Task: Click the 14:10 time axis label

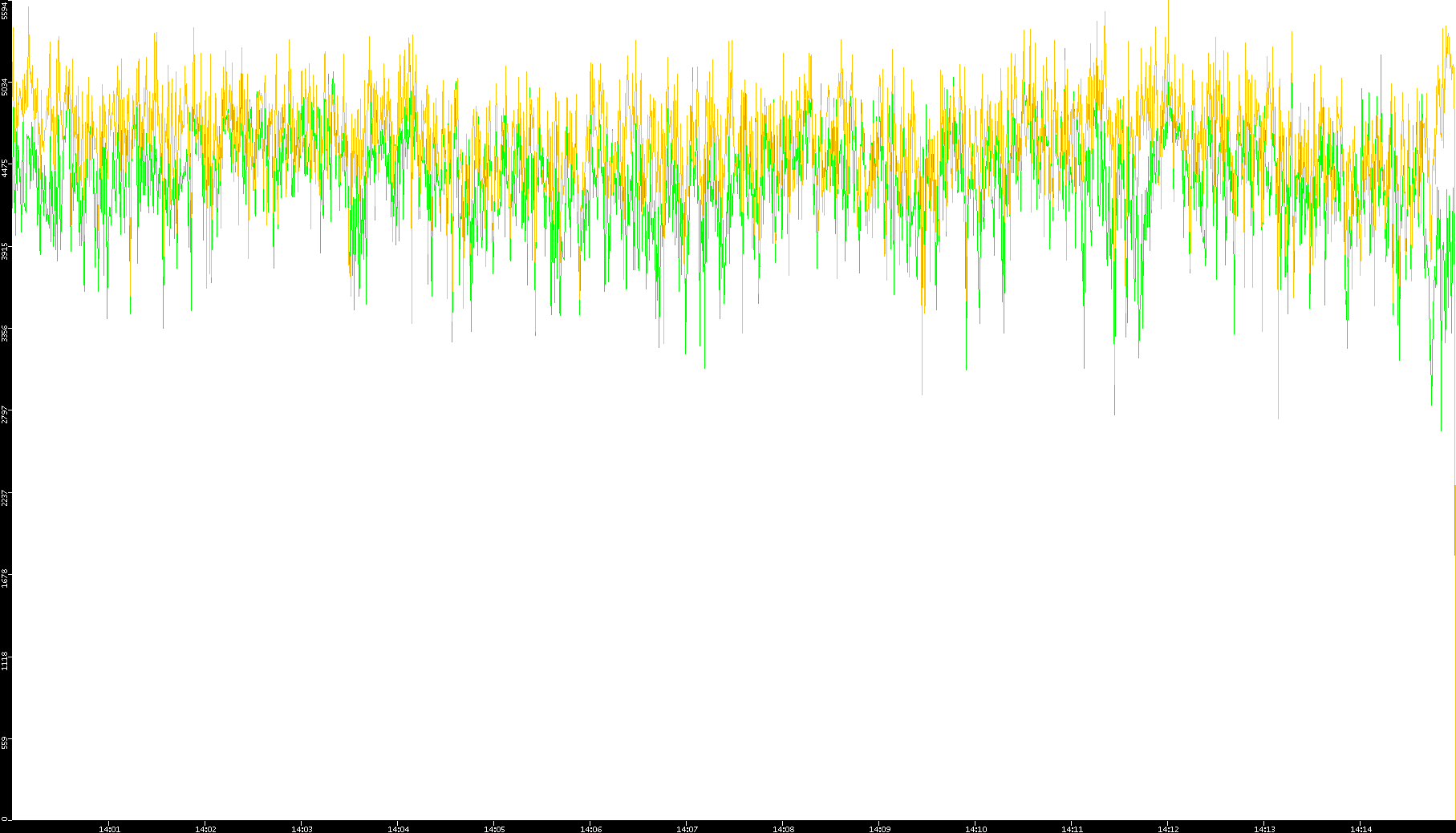Action: point(975,829)
